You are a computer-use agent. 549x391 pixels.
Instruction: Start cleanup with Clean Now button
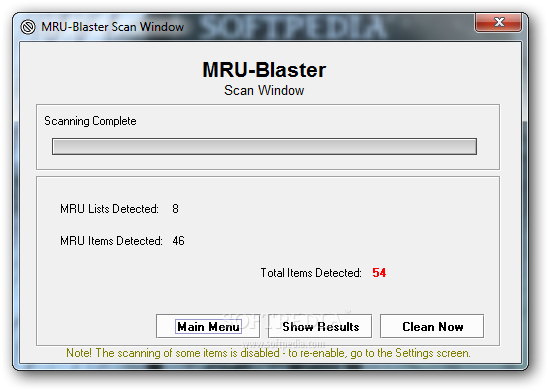pyautogui.click(x=432, y=326)
